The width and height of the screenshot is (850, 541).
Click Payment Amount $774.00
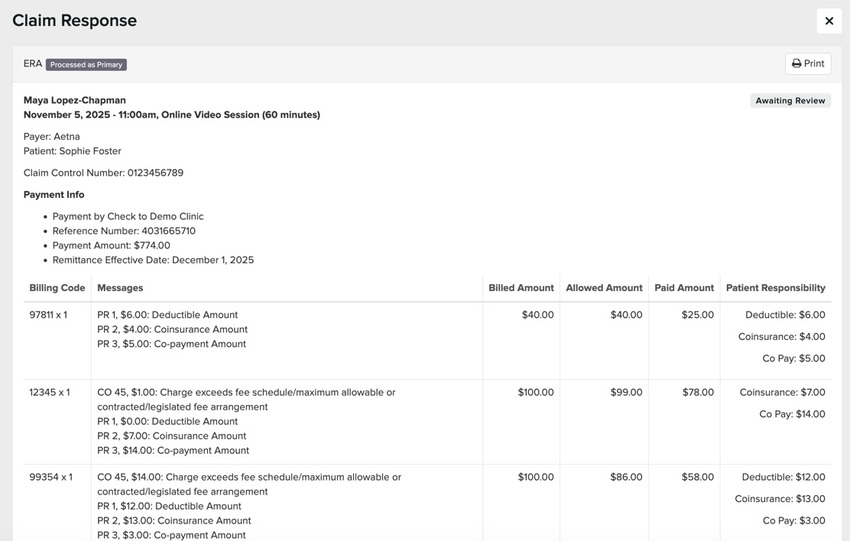[x=111, y=246]
